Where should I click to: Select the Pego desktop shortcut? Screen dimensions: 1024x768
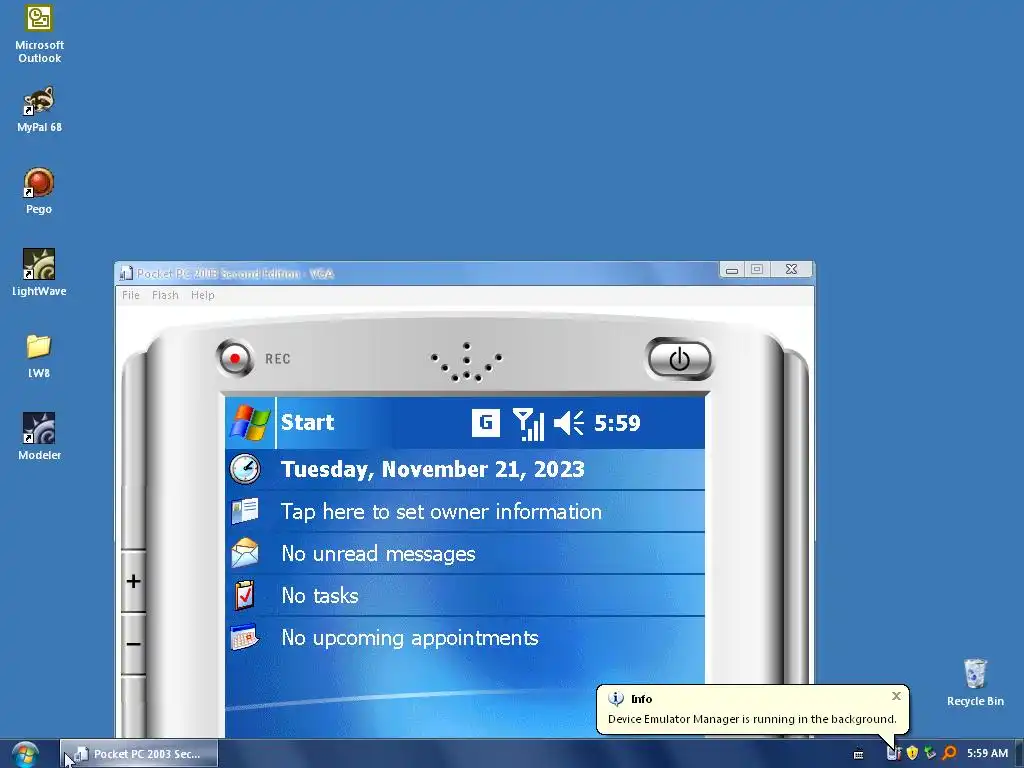click(x=39, y=191)
